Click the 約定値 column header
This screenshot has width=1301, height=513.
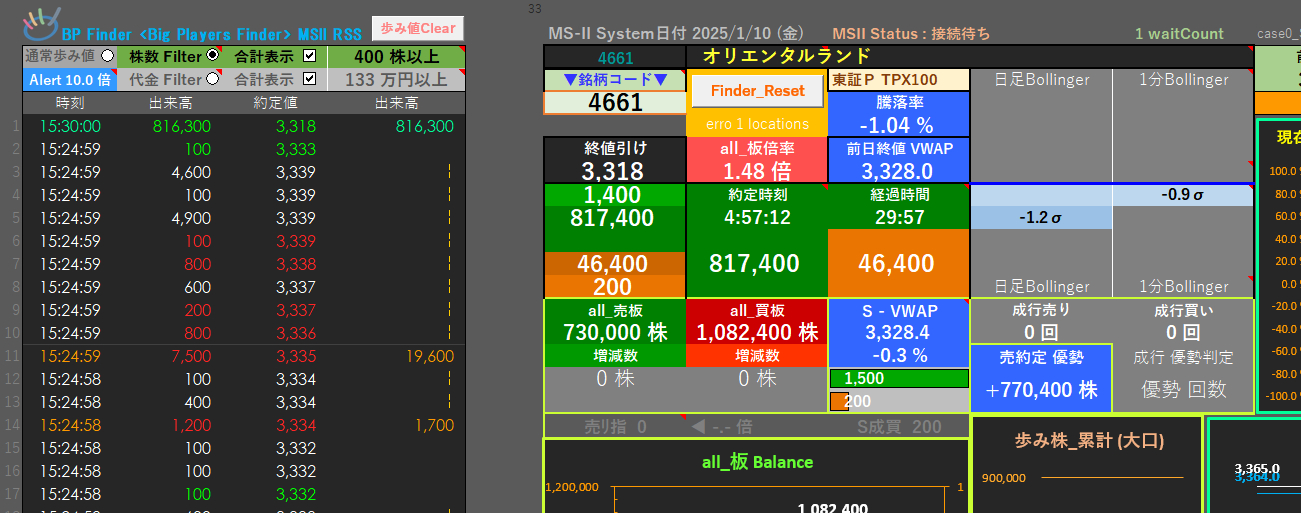(274, 103)
